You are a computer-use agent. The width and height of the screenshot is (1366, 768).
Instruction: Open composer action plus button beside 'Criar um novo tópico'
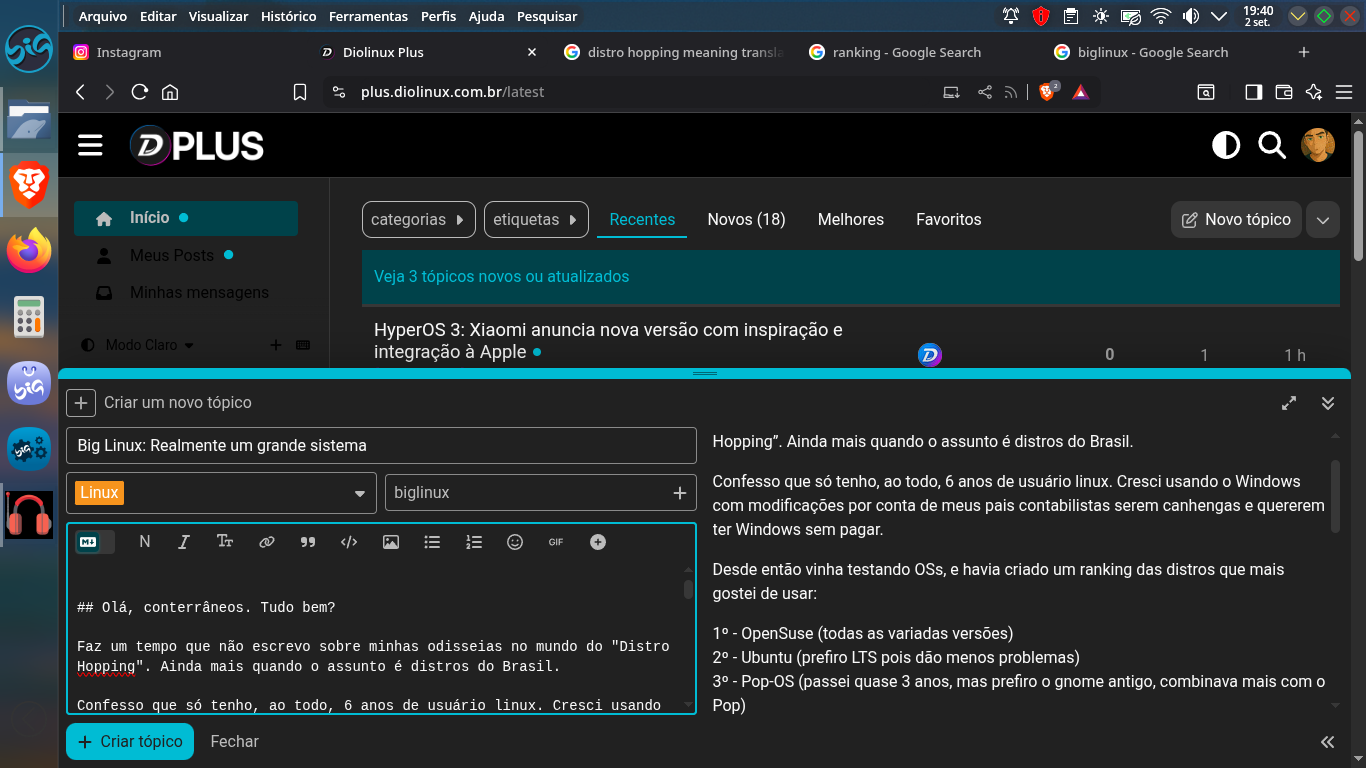tap(81, 403)
